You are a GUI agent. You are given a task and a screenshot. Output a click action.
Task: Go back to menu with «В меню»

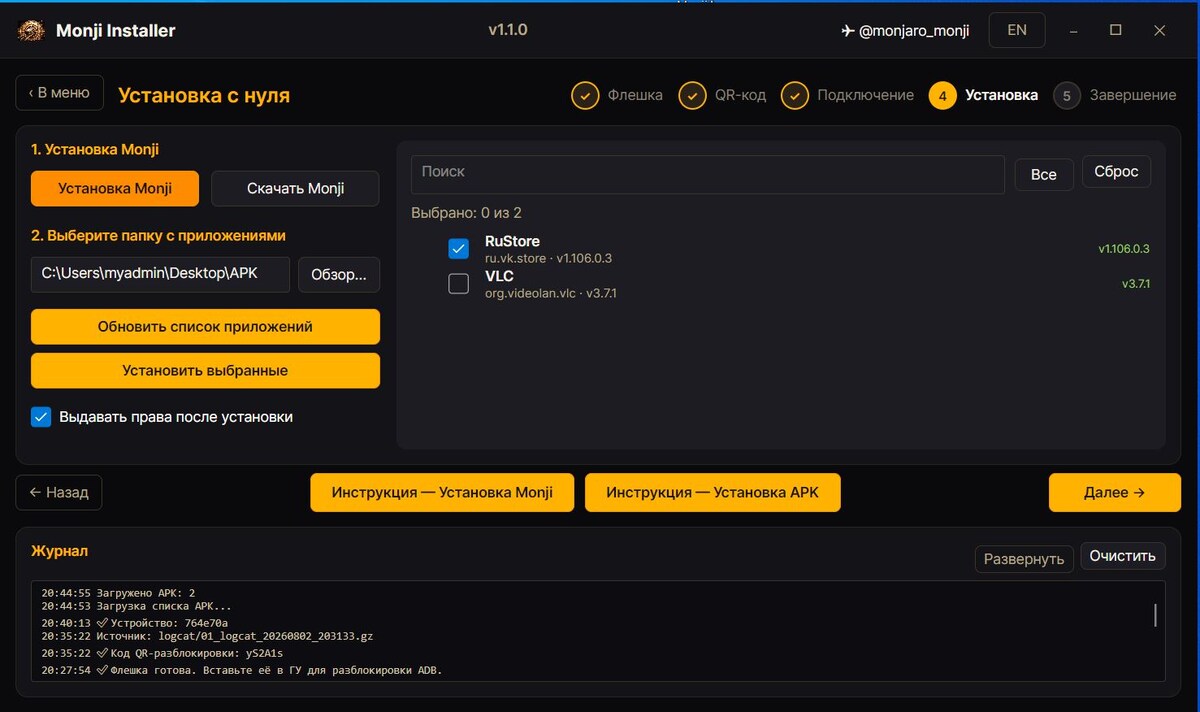point(59,93)
